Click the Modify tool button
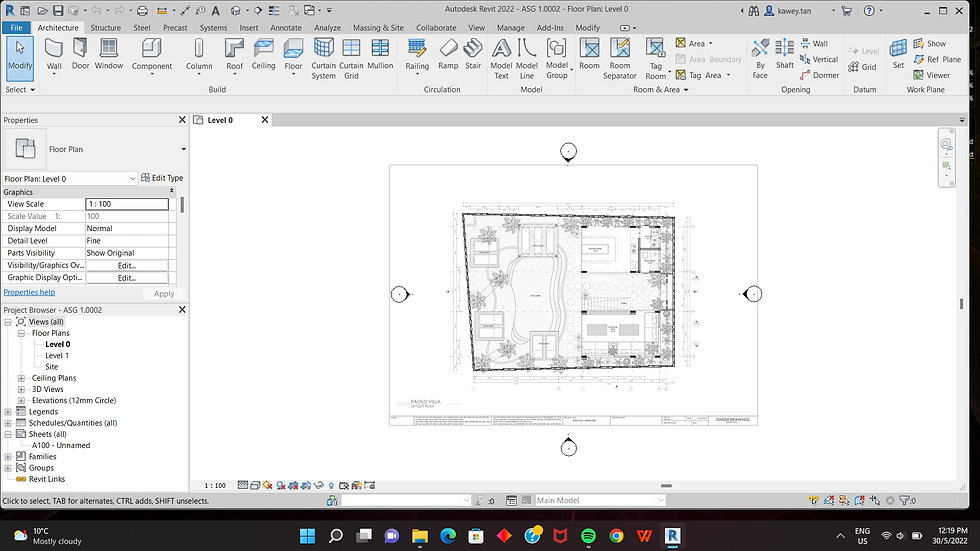The height and width of the screenshot is (551, 980). click(x=20, y=58)
